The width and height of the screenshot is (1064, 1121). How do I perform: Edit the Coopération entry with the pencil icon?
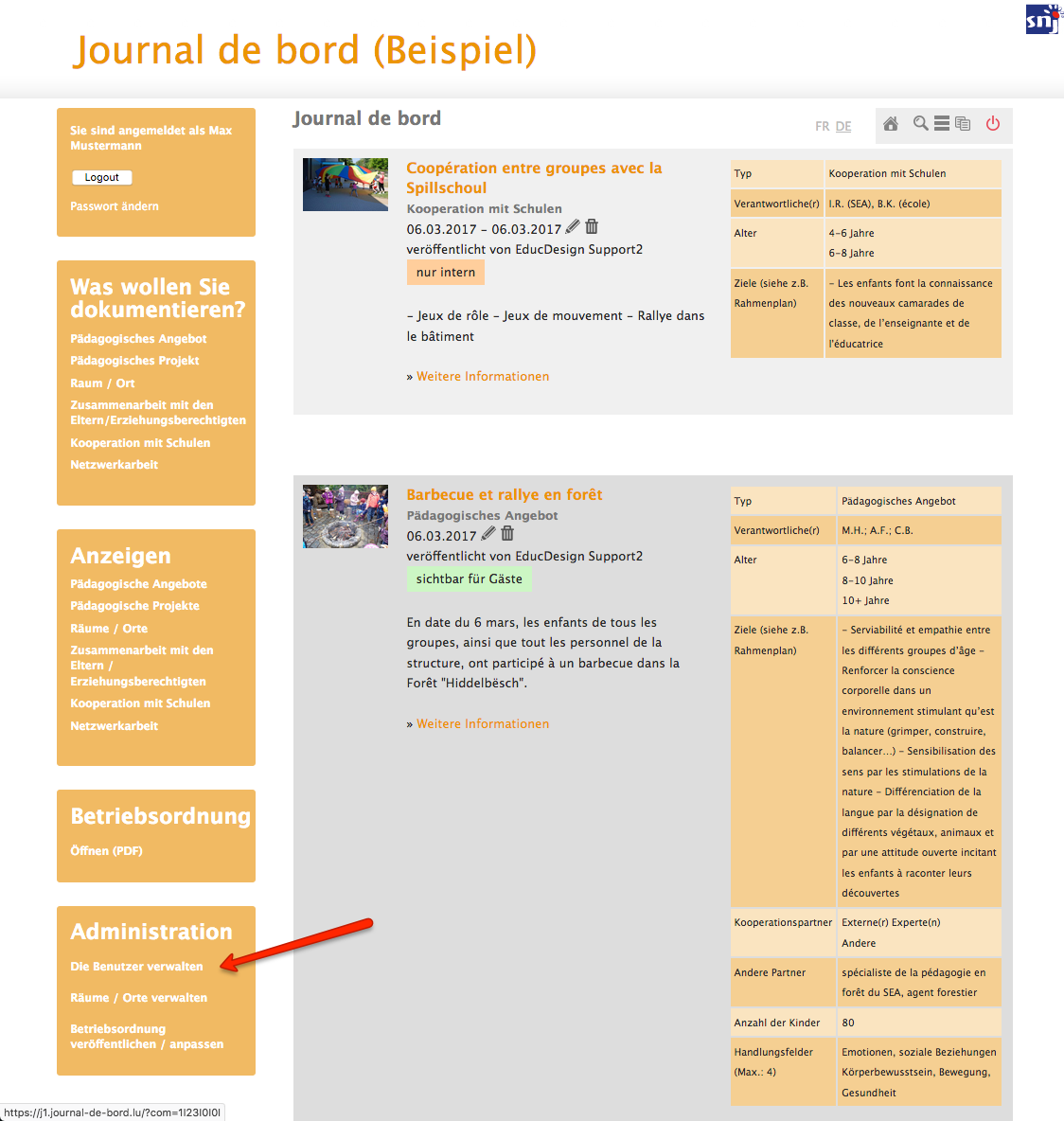coord(572,226)
